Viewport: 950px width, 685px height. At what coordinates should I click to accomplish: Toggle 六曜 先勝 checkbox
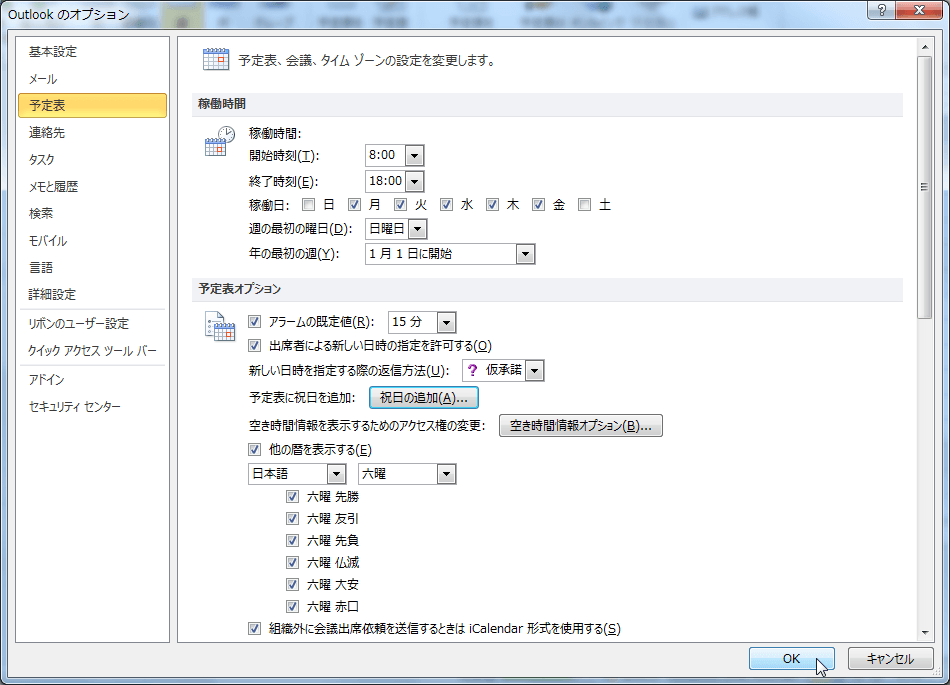(293, 497)
